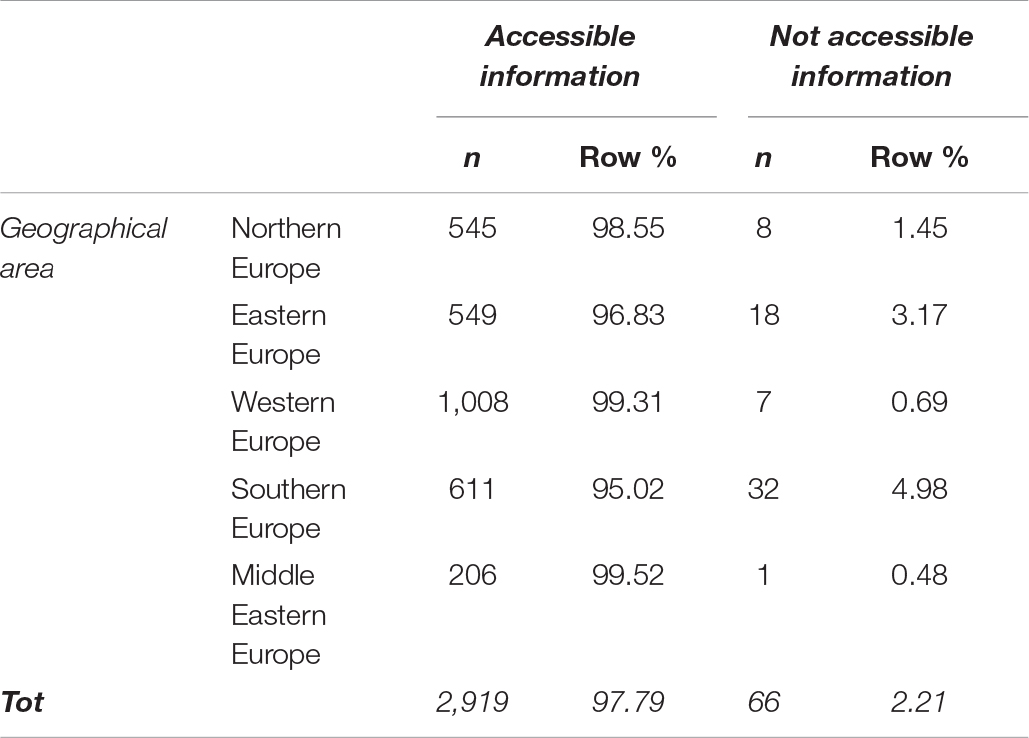Viewport: 1029px width, 738px height.
Task: Click the Middle Eastern Europe row label
Action: click(278, 615)
